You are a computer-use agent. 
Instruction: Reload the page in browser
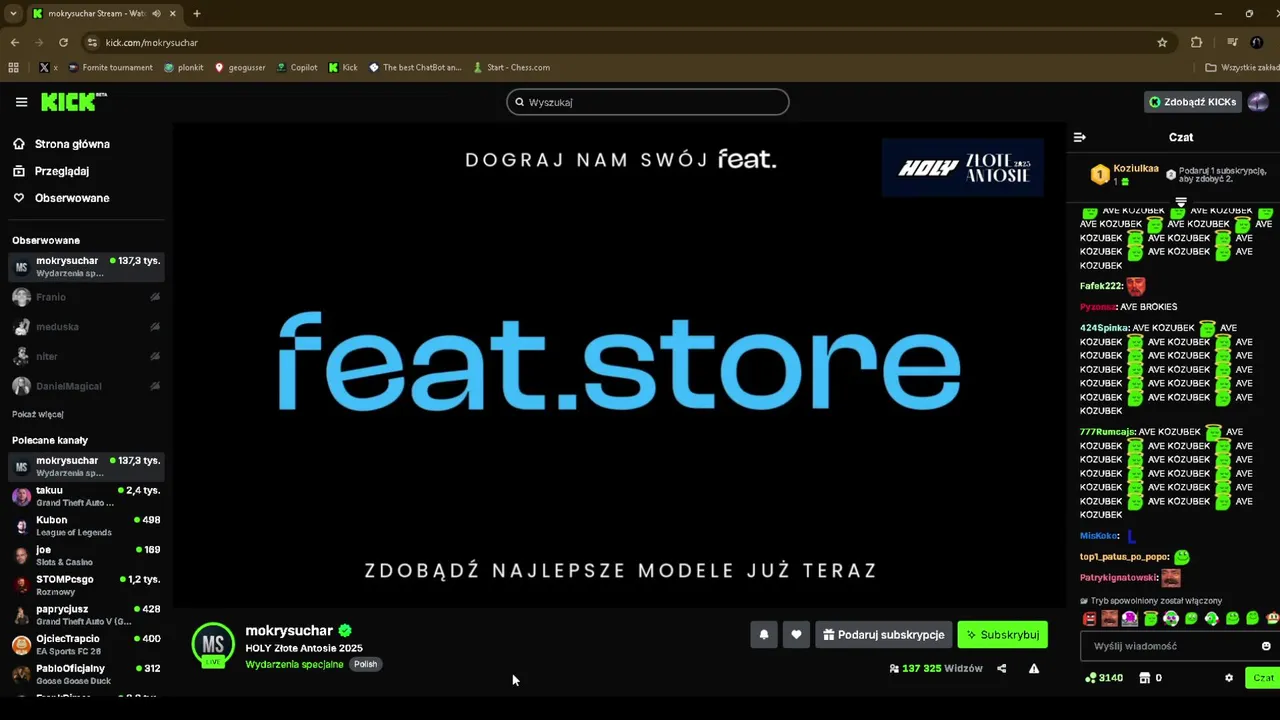(x=63, y=42)
